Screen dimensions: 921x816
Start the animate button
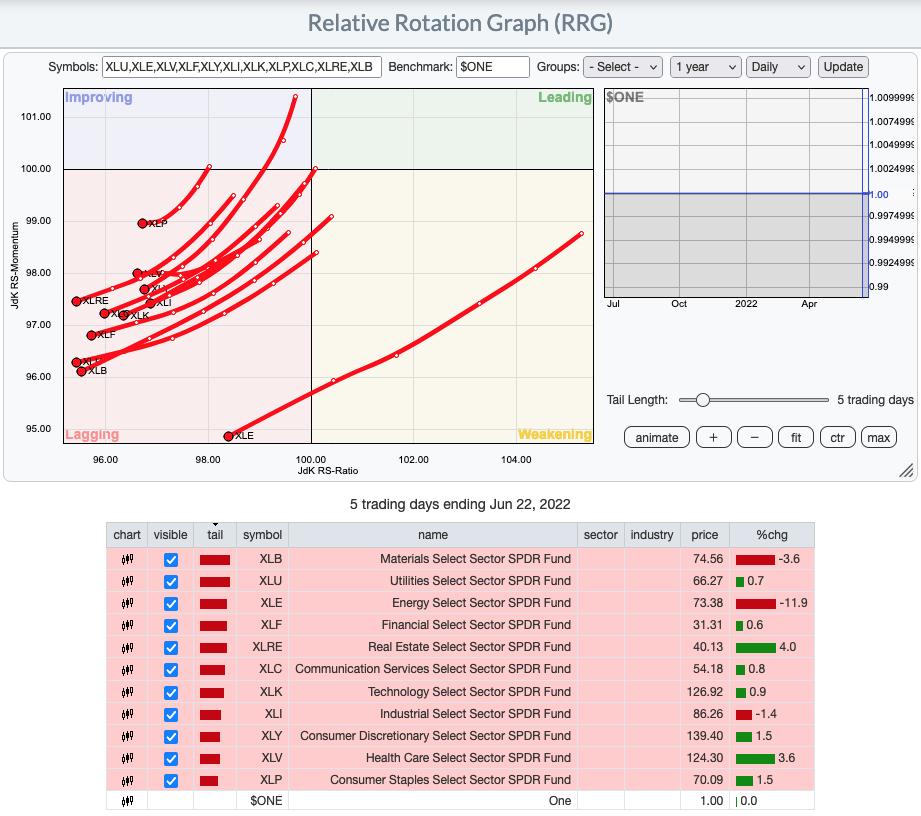(657, 438)
